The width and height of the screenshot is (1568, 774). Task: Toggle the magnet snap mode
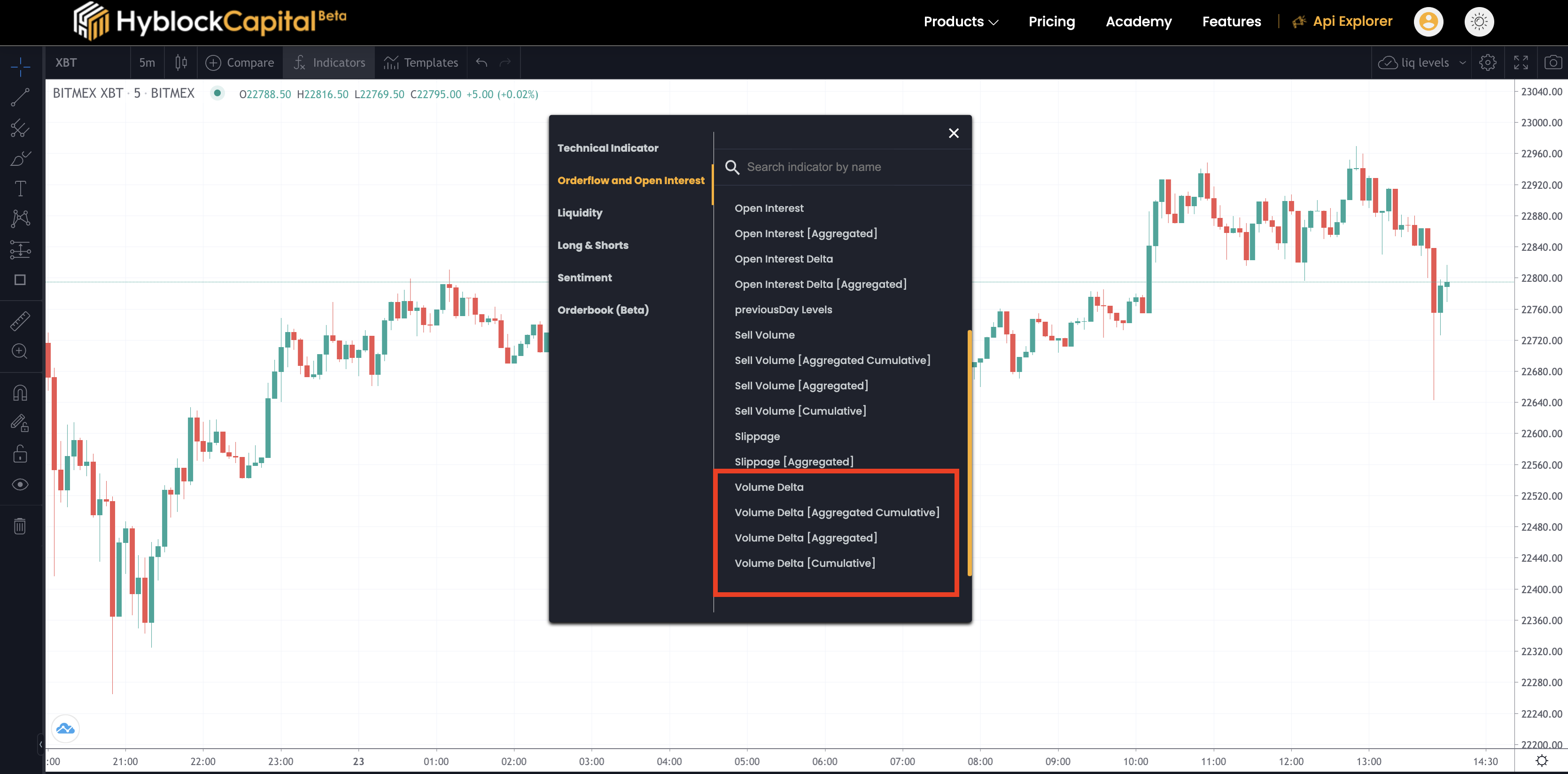pyautogui.click(x=20, y=393)
